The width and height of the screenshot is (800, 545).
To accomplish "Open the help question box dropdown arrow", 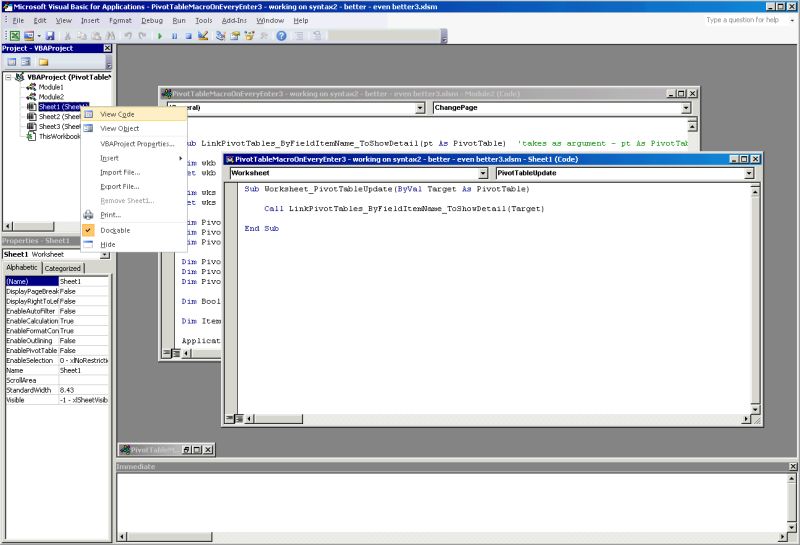I will pyautogui.click(x=792, y=20).
